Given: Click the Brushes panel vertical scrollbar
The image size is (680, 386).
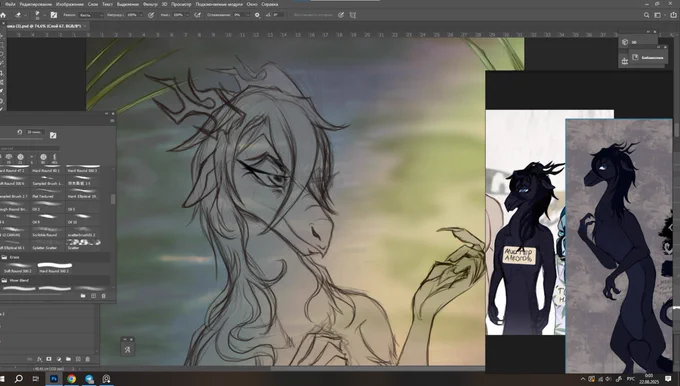Looking at the screenshot, I should click(113, 199).
